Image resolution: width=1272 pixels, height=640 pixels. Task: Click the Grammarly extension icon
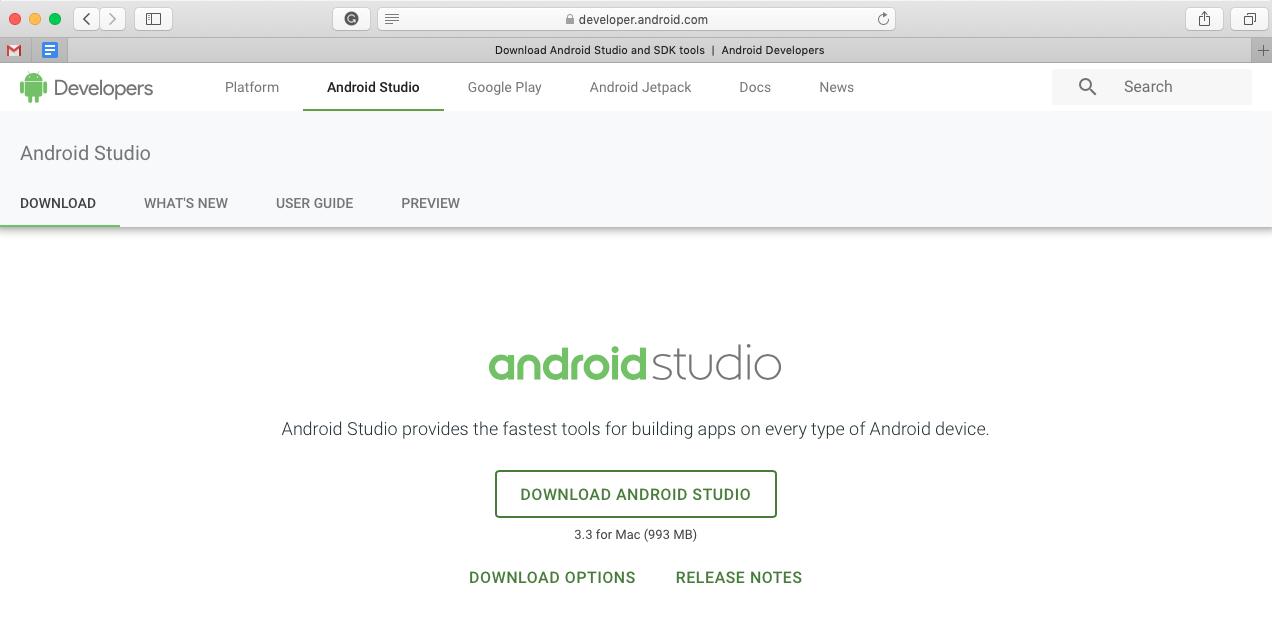point(351,19)
